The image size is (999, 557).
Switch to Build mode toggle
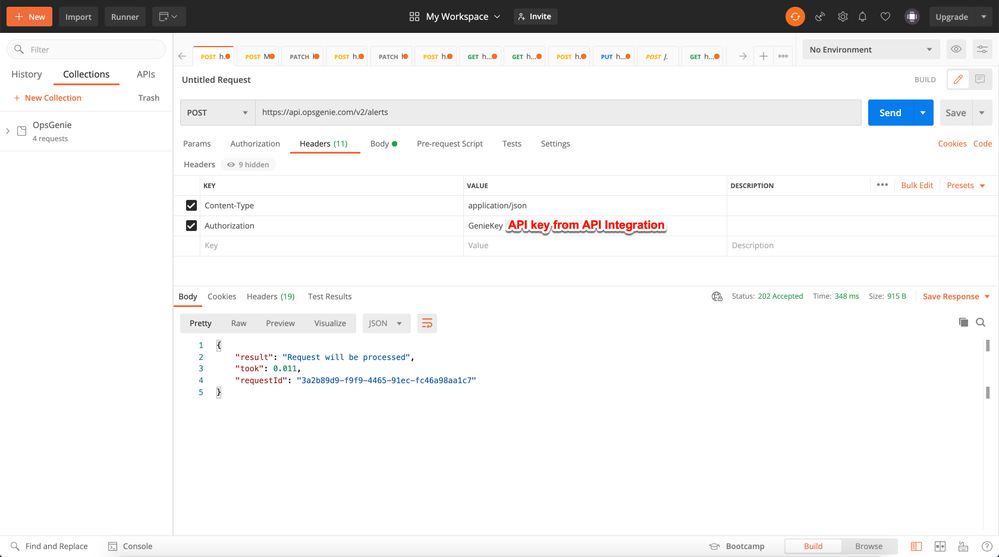point(813,546)
